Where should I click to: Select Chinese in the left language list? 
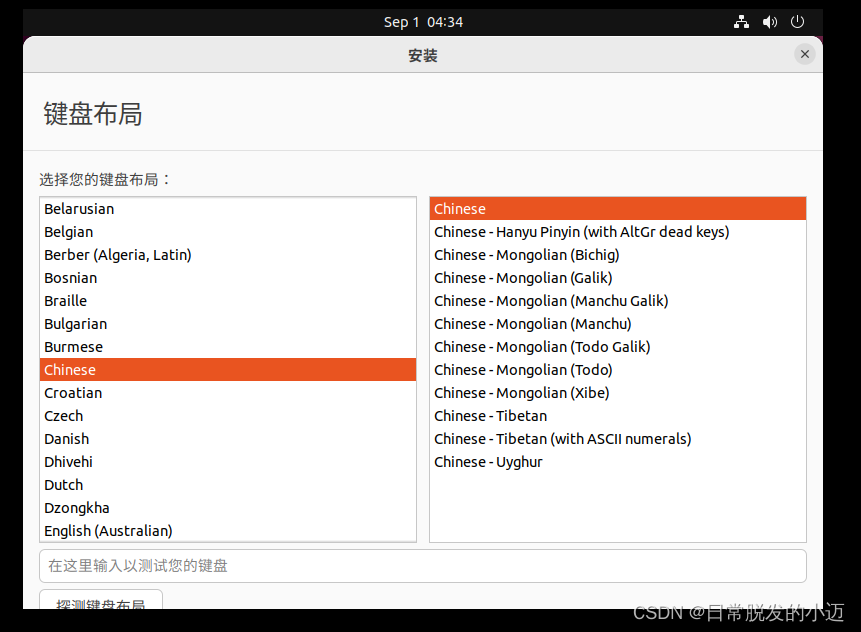(x=228, y=370)
